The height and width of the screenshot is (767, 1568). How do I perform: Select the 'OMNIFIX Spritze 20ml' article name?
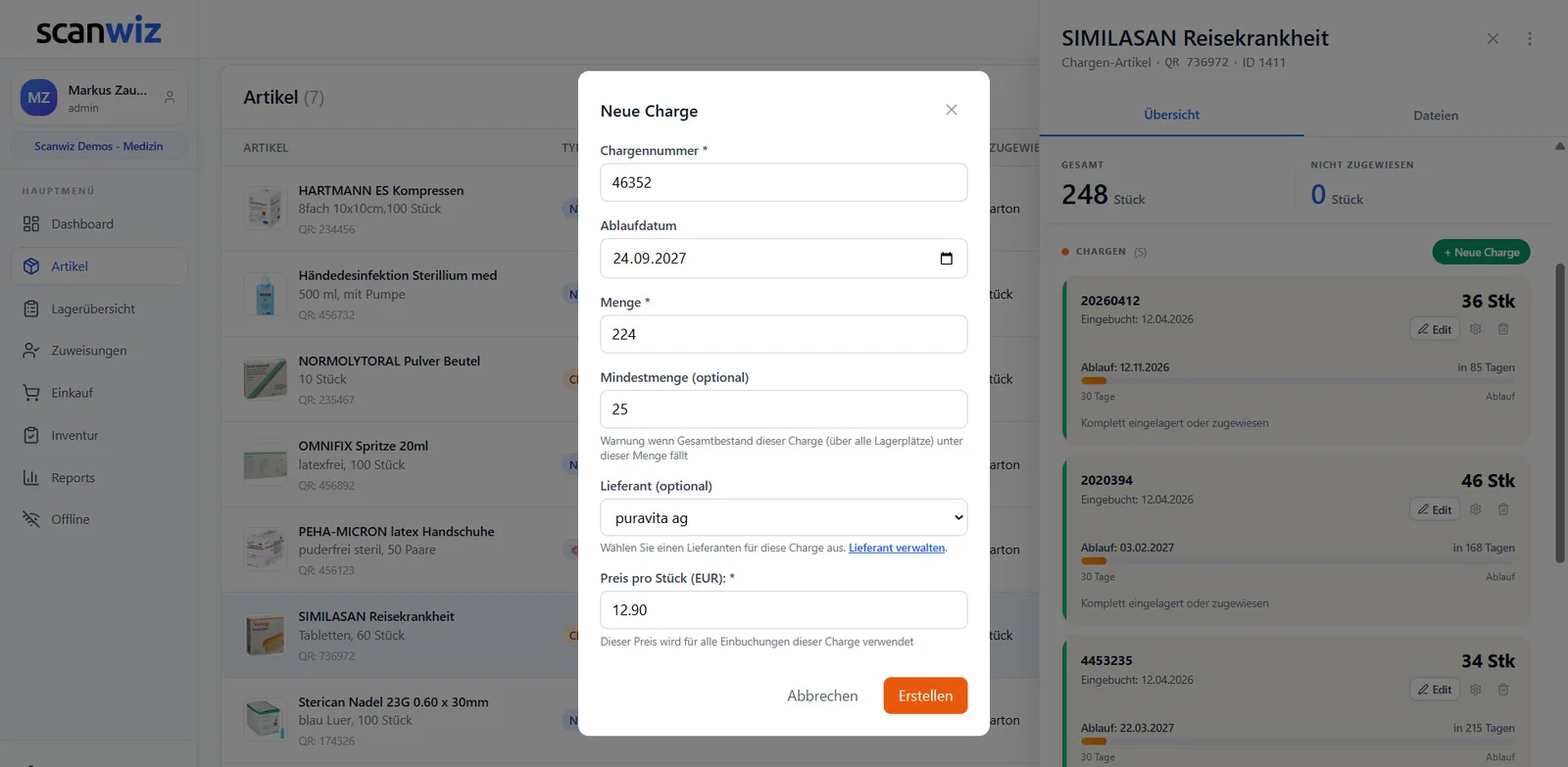tap(364, 447)
